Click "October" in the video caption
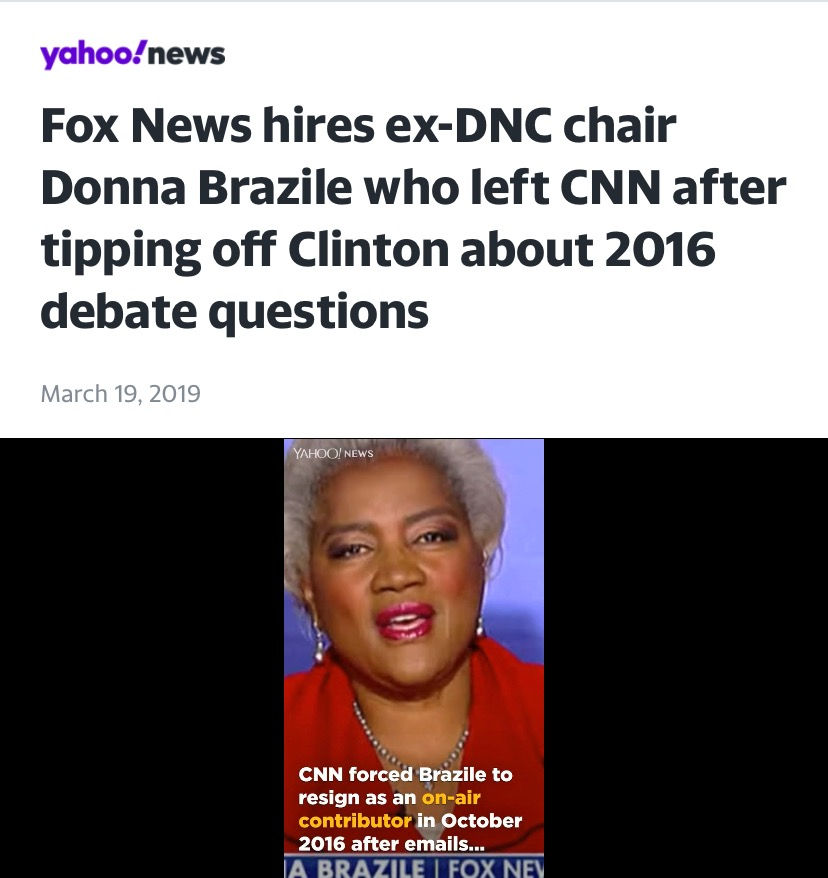Viewport: 828px width, 878px height. pos(481,821)
